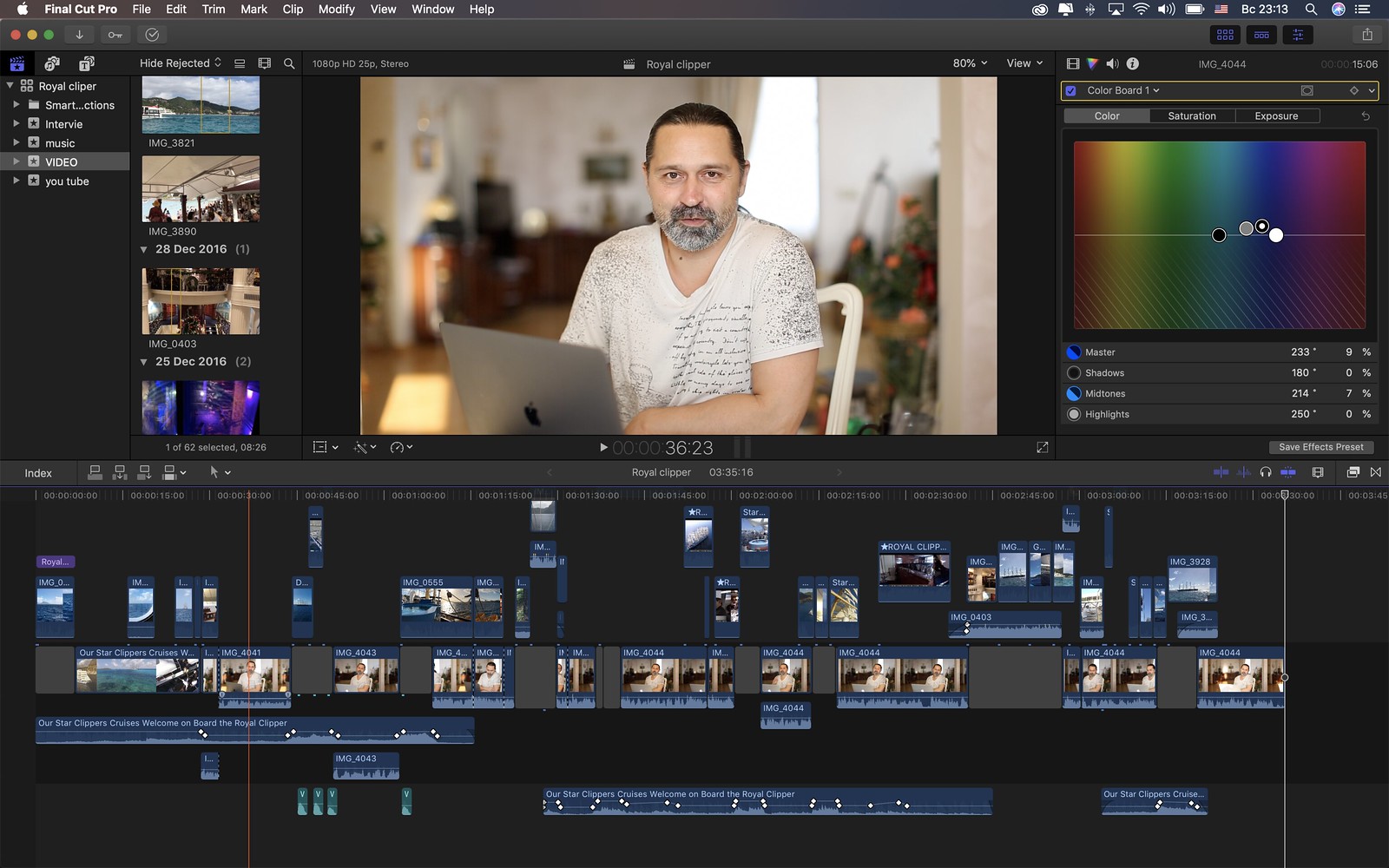Open the Modify menu

pyautogui.click(x=336, y=10)
